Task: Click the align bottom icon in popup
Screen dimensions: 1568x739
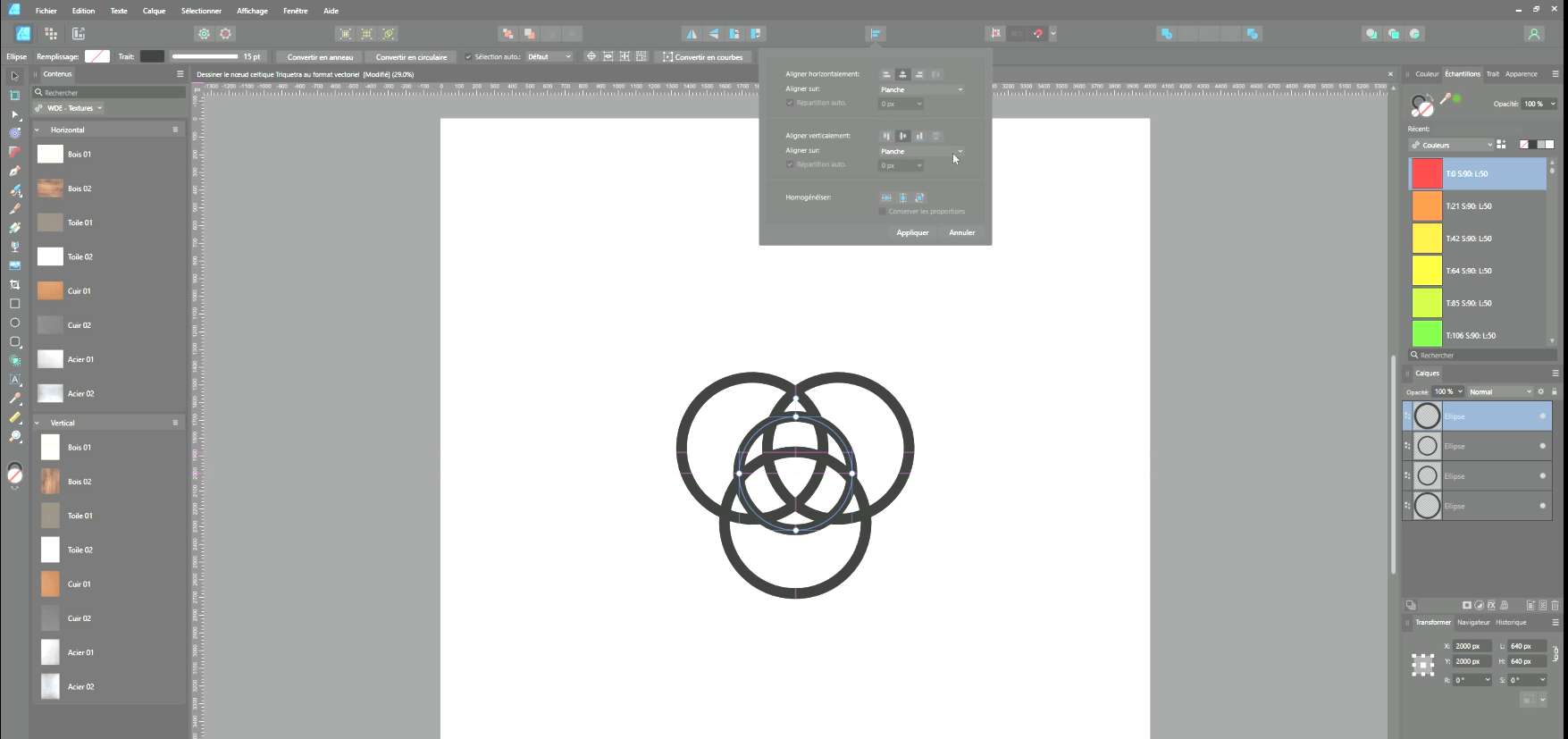Action: [x=919, y=136]
